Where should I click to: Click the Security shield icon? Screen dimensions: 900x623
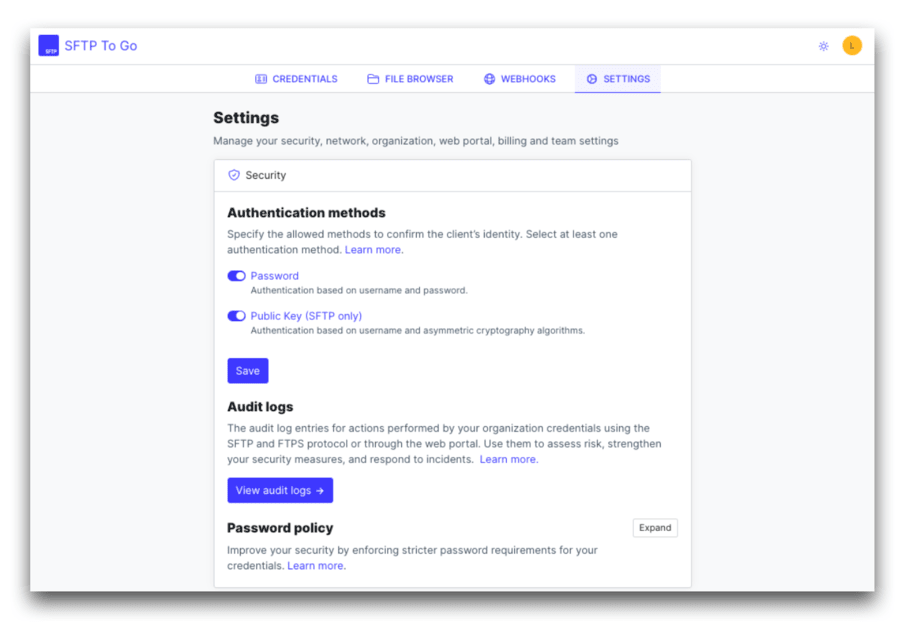tap(234, 174)
